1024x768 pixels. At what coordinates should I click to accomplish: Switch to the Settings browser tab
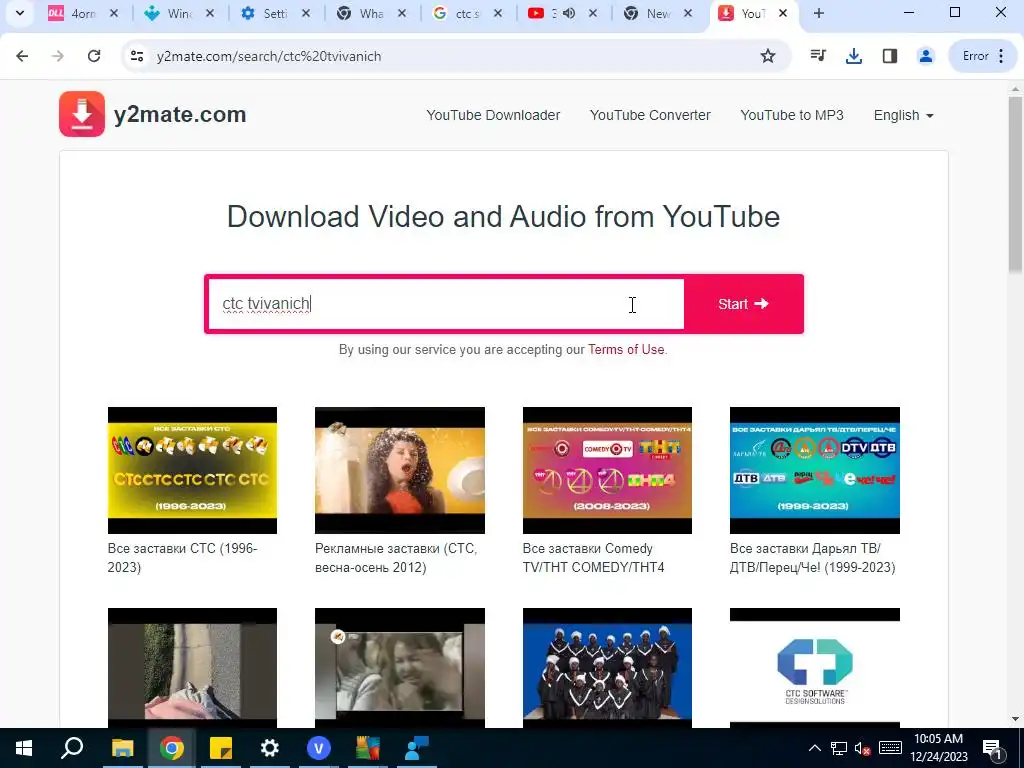[275, 13]
